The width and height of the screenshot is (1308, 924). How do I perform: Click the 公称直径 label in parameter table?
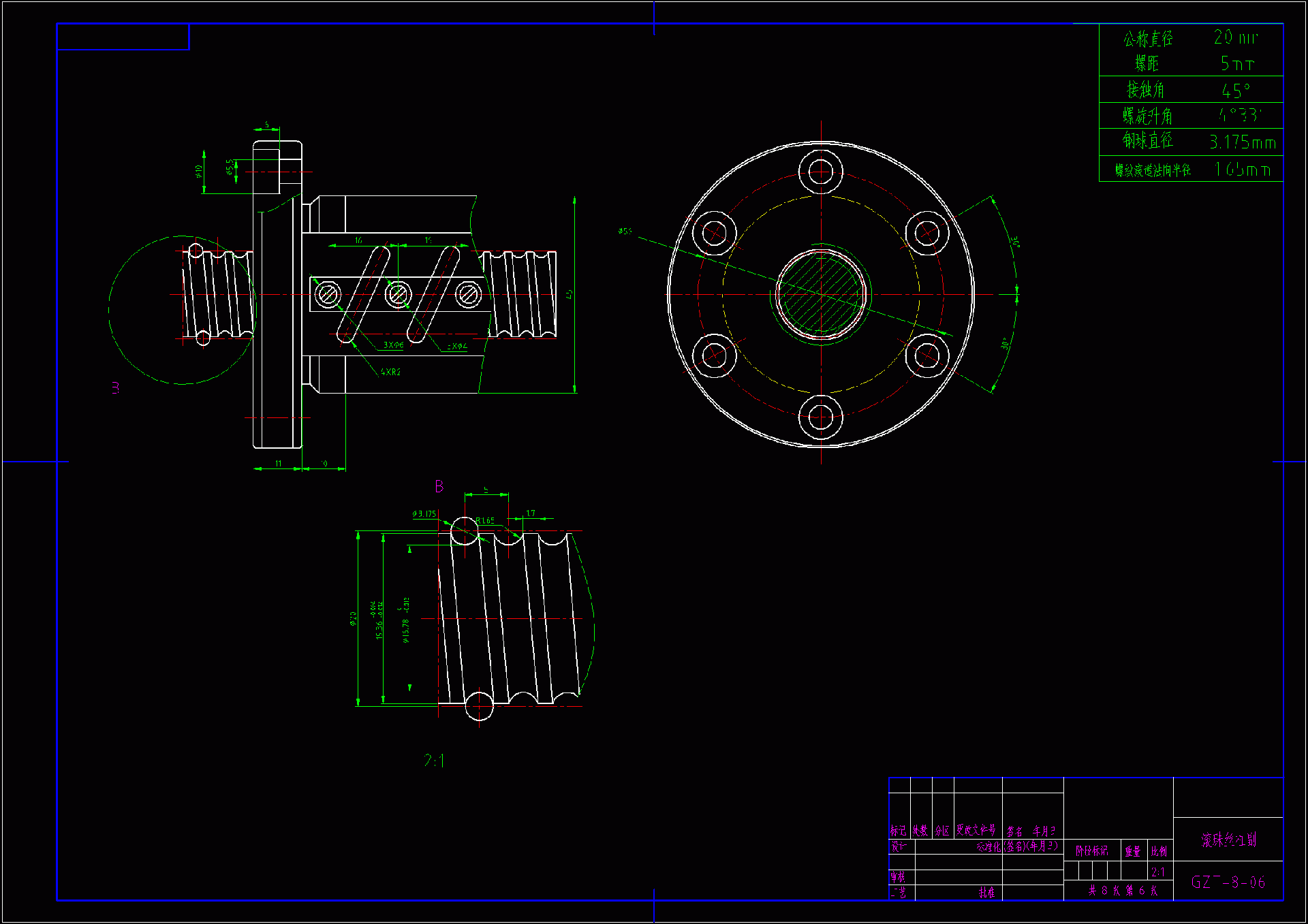(1148, 38)
